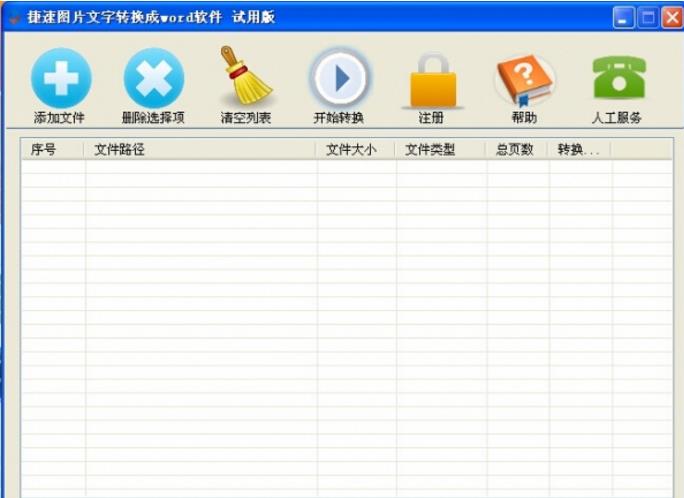Sort by the 文件路径 column header
Screen dimensions: 684x498
click(199, 150)
